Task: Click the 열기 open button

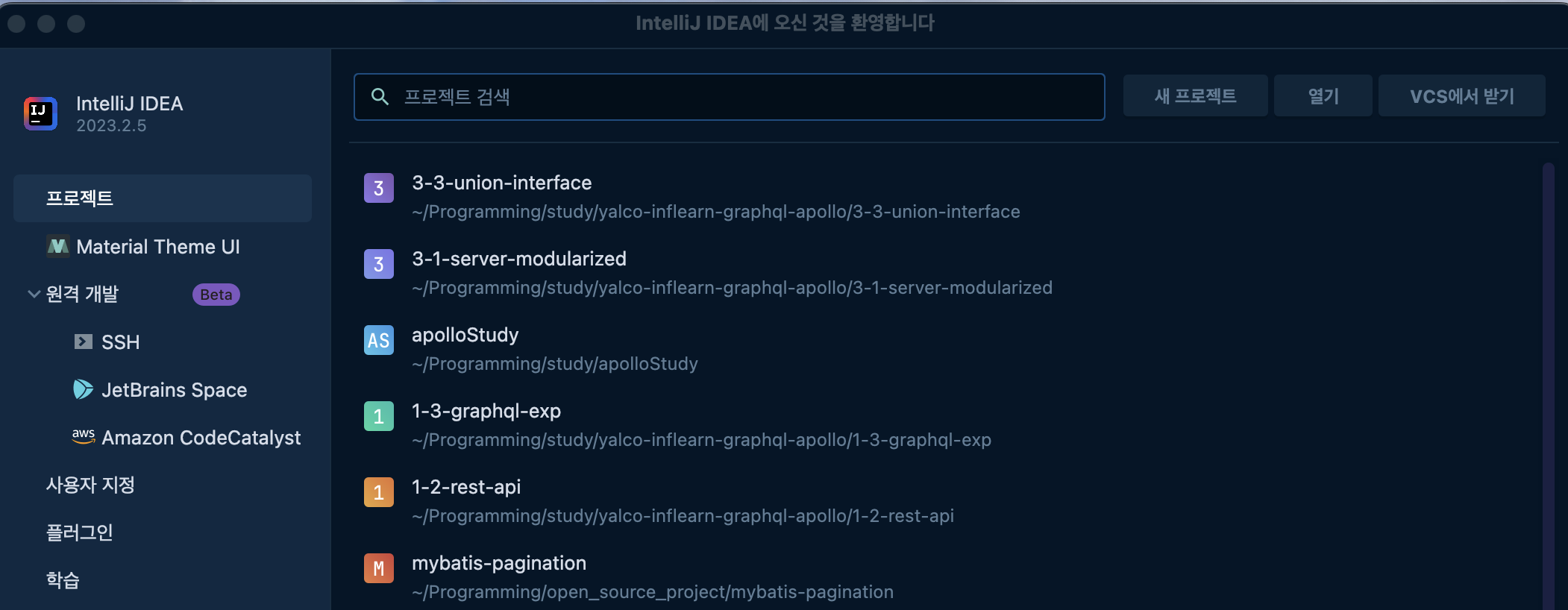Action: coord(1323,95)
